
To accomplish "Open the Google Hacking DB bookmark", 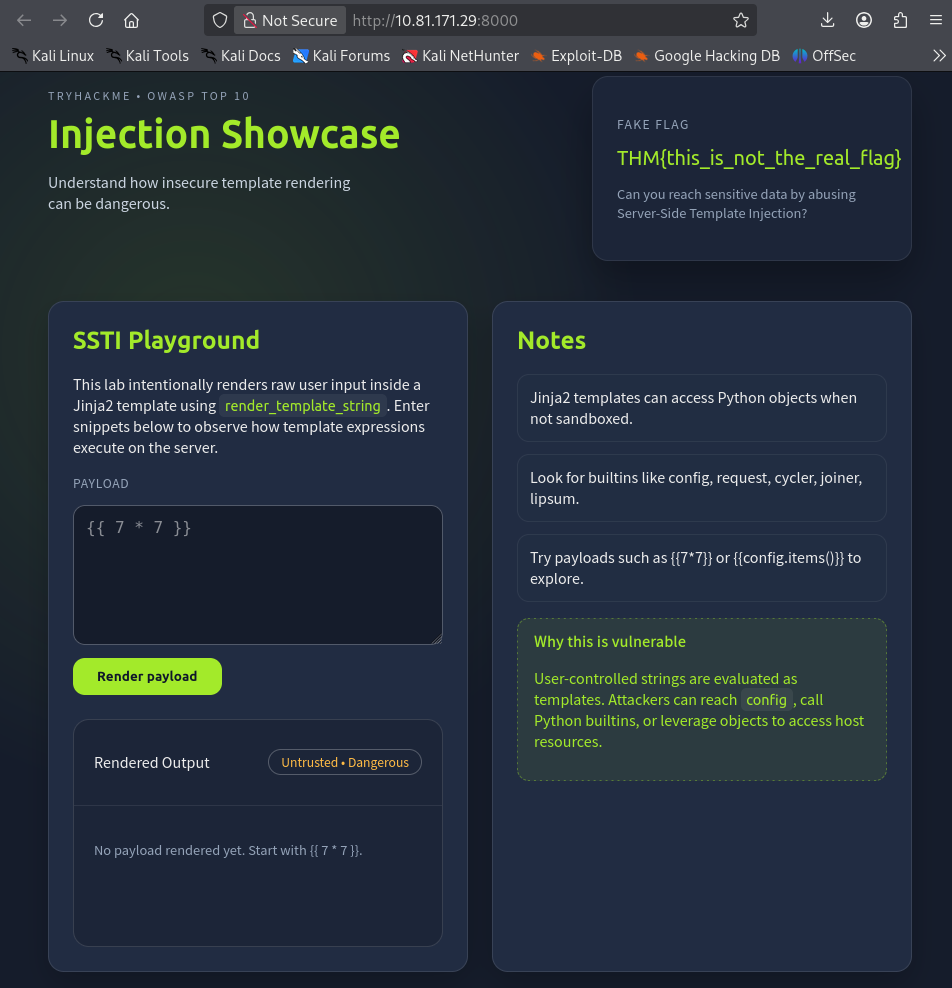I will coord(707,55).
